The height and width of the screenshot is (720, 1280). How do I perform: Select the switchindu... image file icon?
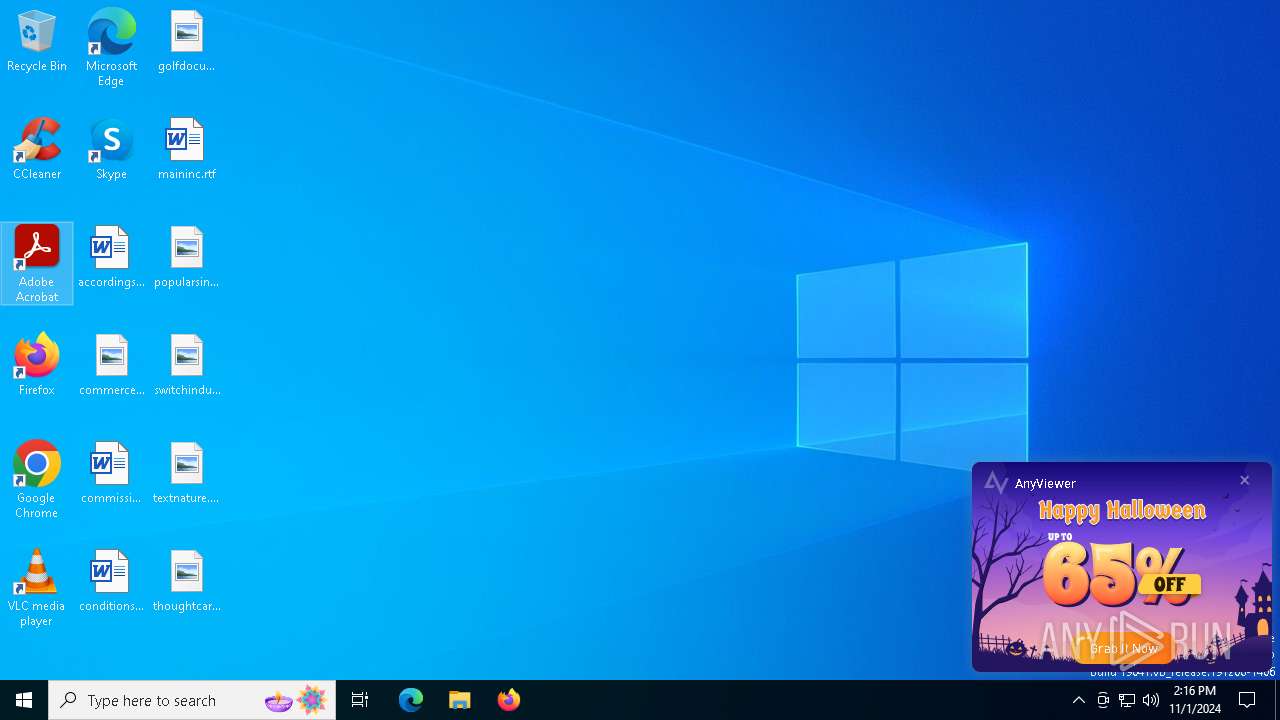point(186,365)
